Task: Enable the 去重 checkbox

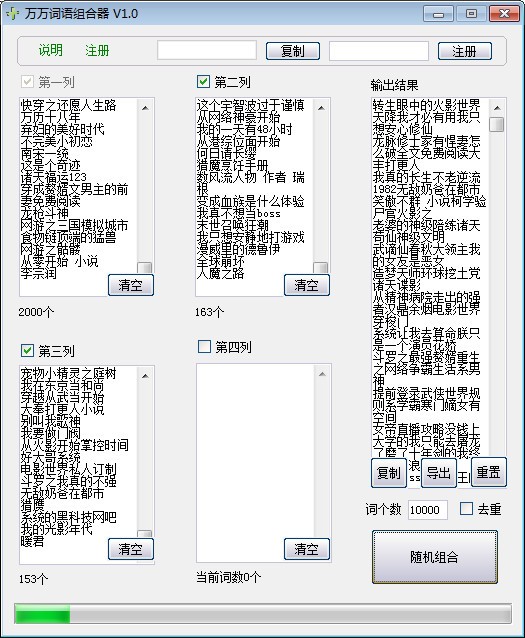Action: [x=466, y=509]
